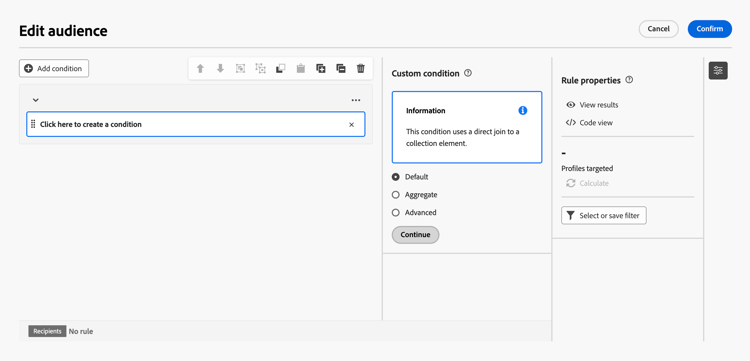
Task: Move selection up with the up arrow icon
Action: click(200, 69)
